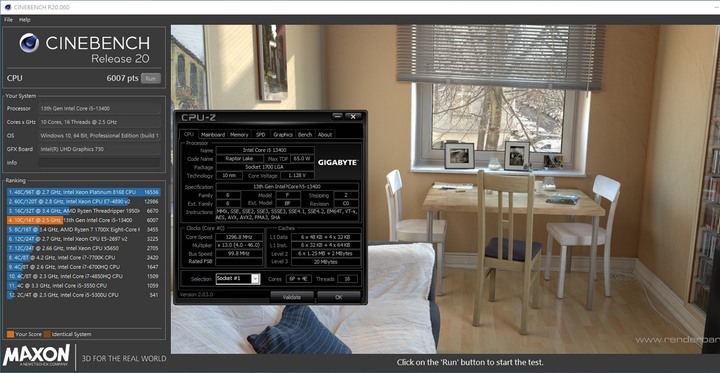Click the orange Your Score legend swatch
Image resolution: width=720 pixels, height=373 pixels.
click(x=10, y=334)
